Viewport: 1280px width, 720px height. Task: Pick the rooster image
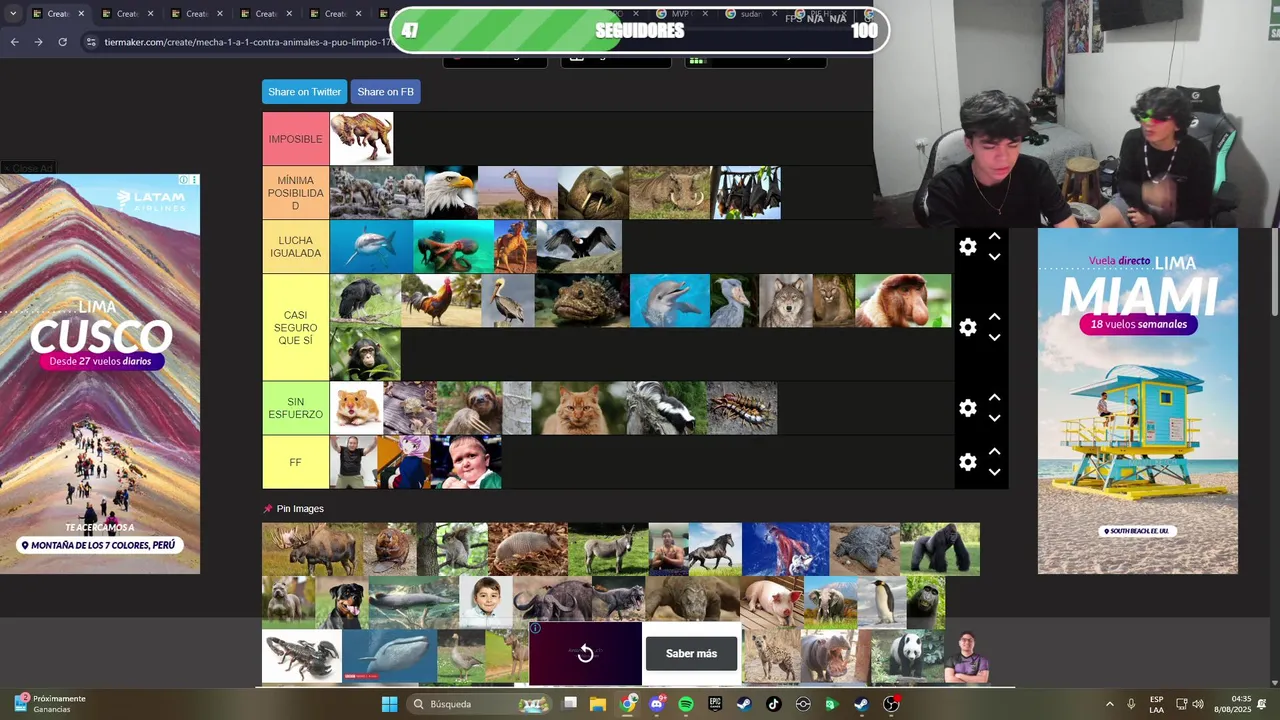coord(441,301)
